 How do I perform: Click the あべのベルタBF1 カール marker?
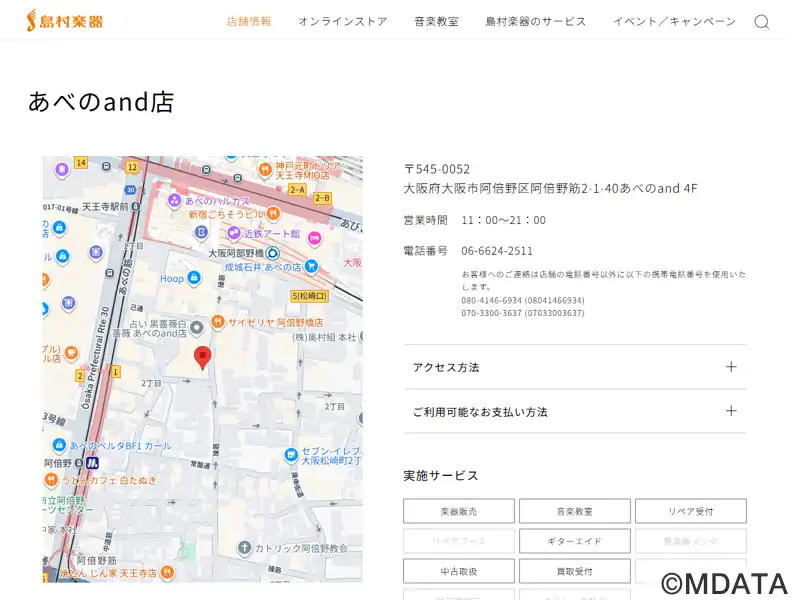click(59, 445)
